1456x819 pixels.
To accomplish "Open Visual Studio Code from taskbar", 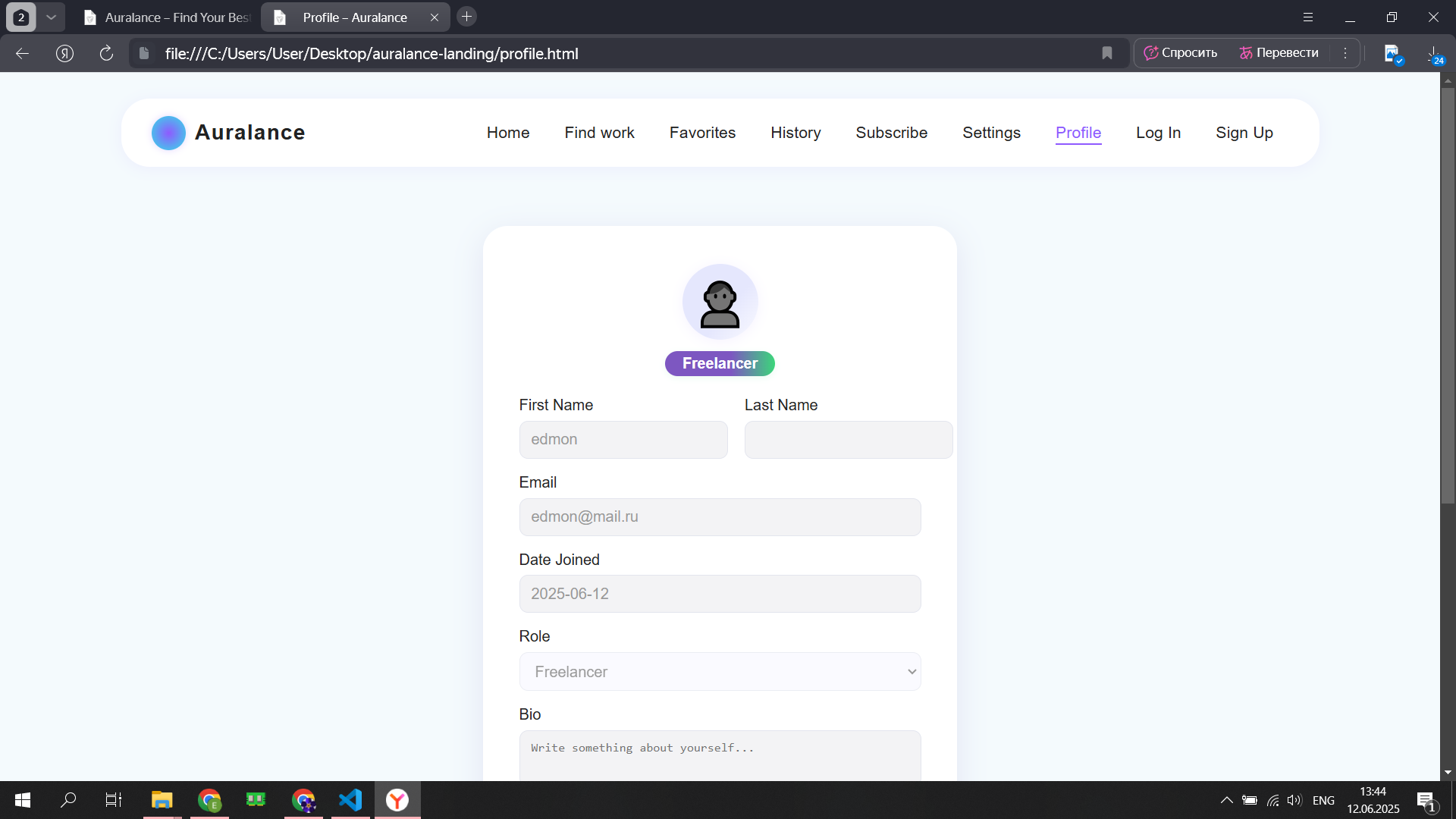I will click(350, 800).
